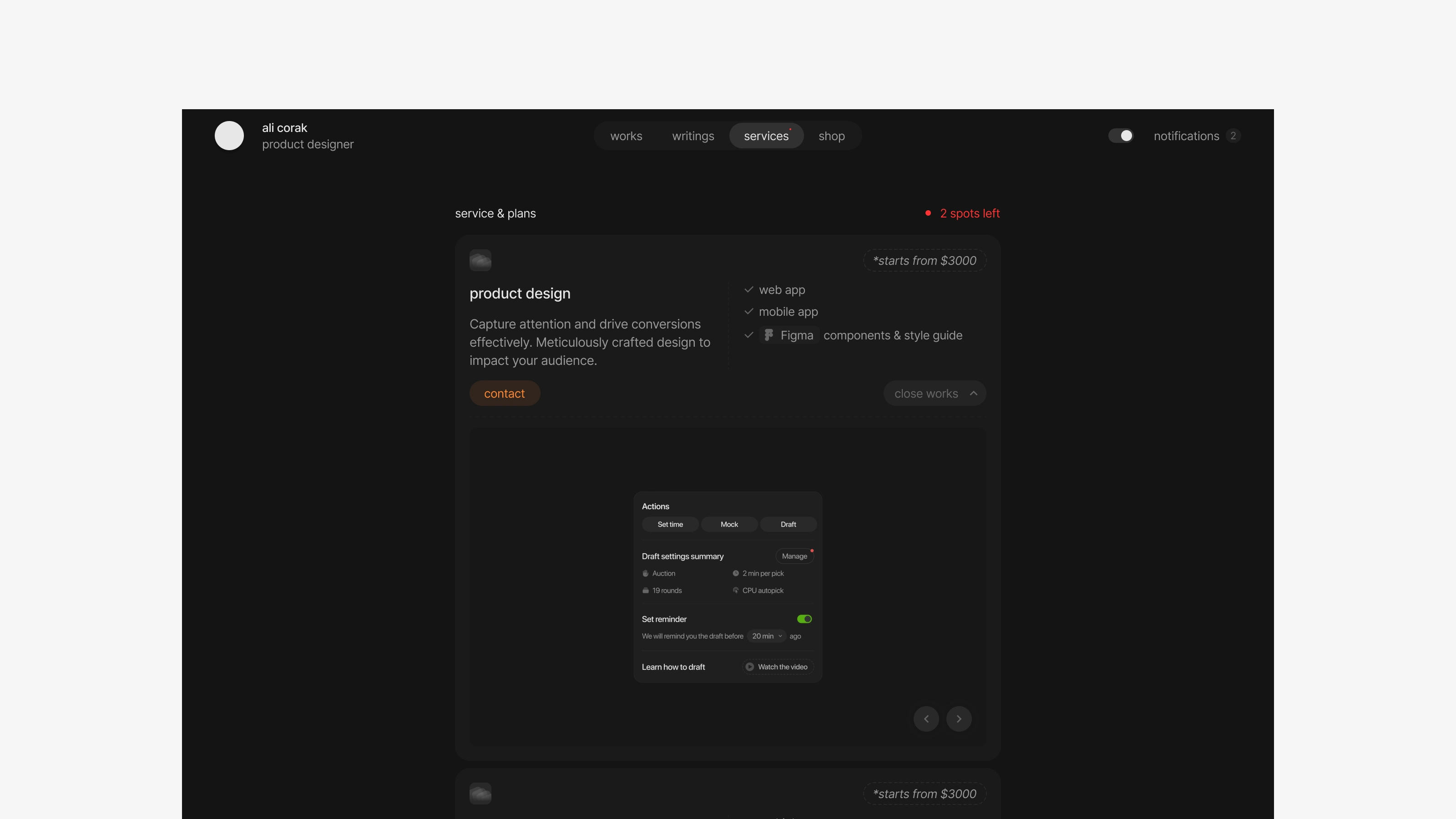The width and height of the screenshot is (1456, 819).
Task: Click the components & style guide text
Action: pyautogui.click(x=892, y=335)
